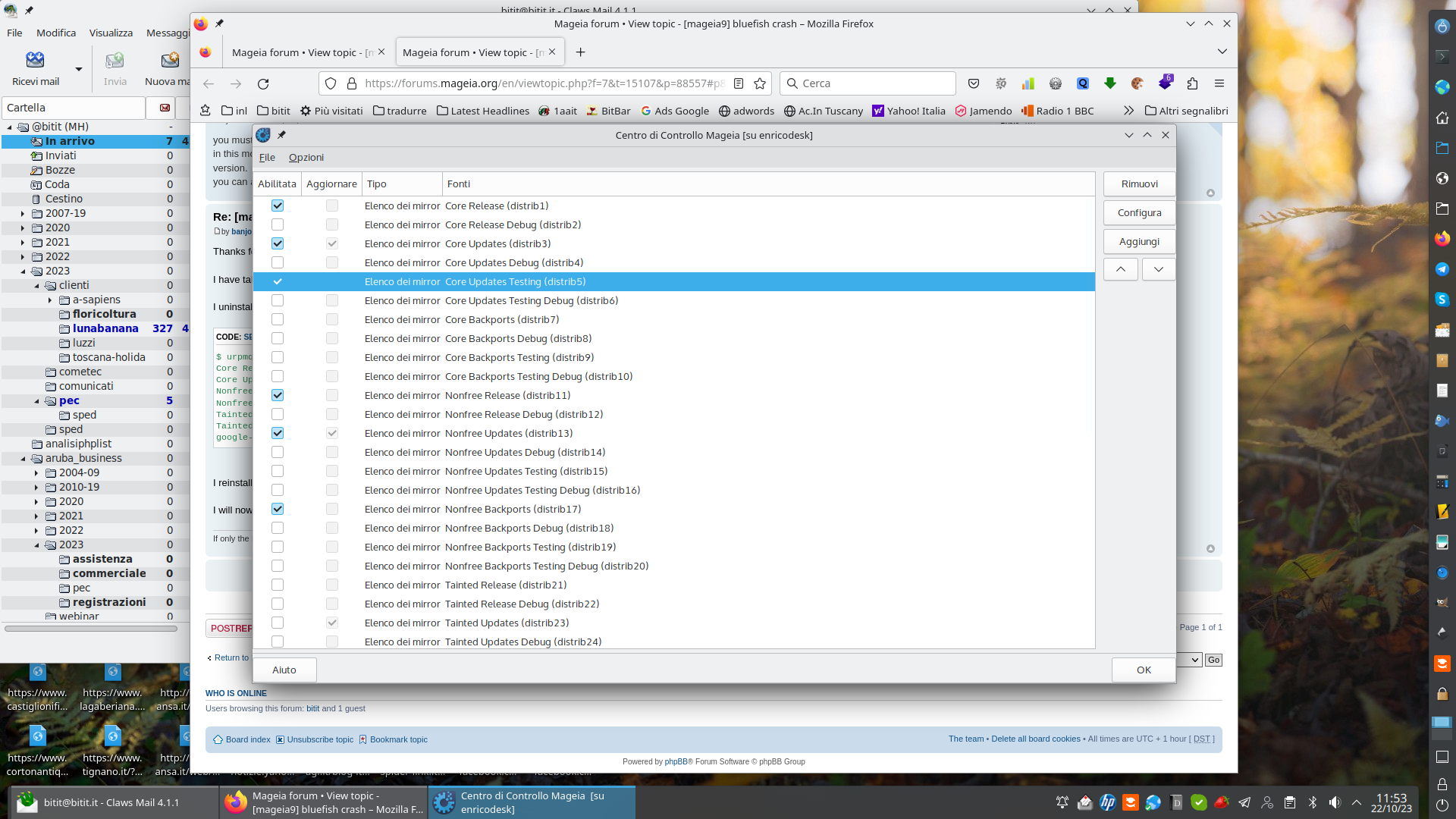Bookmark this page with the star icon
This screenshot has height=819, width=1456.
pyautogui.click(x=760, y=83)
